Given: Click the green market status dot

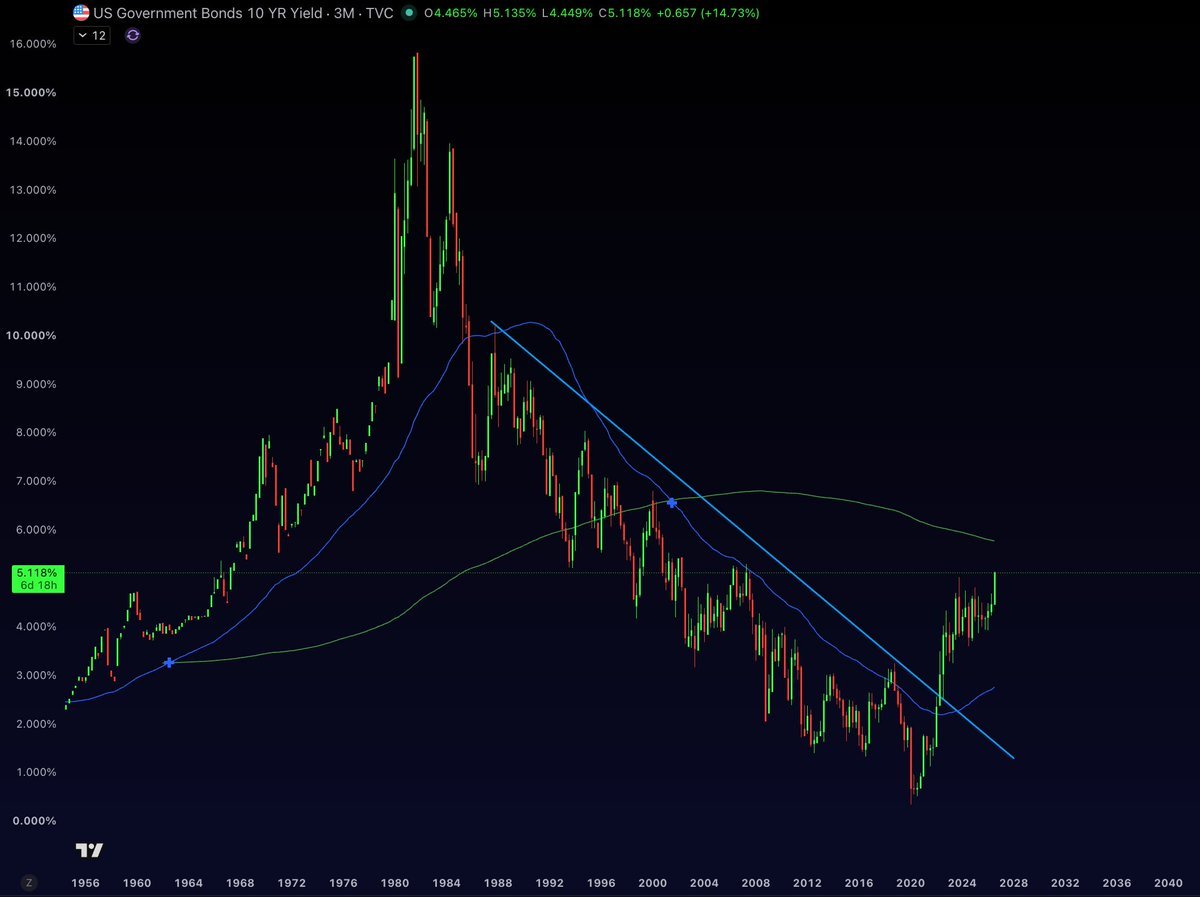Looking at the screenshot, I should [408, 13].
